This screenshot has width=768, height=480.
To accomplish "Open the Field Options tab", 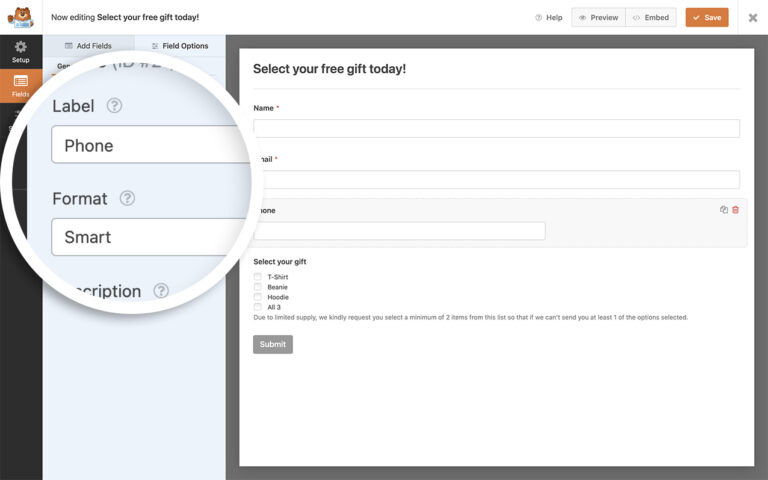I will coord(180,46).
